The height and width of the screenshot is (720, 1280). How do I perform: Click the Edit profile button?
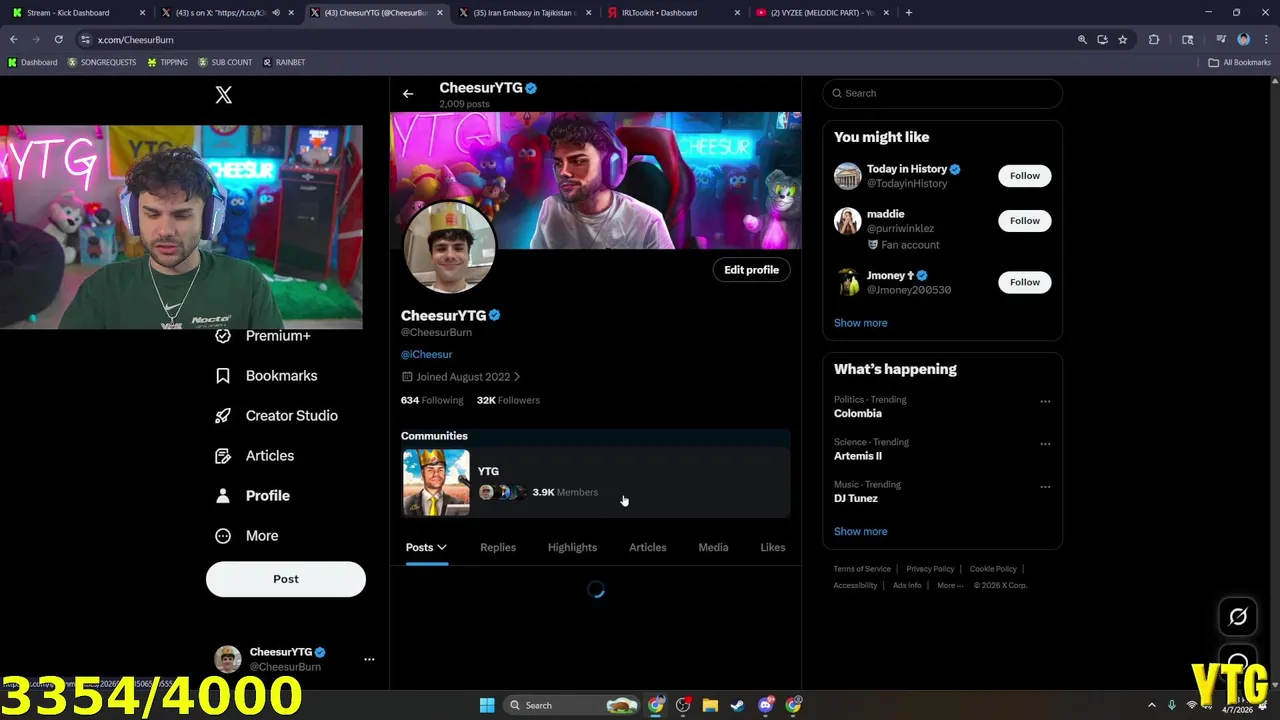pos(752,270)
